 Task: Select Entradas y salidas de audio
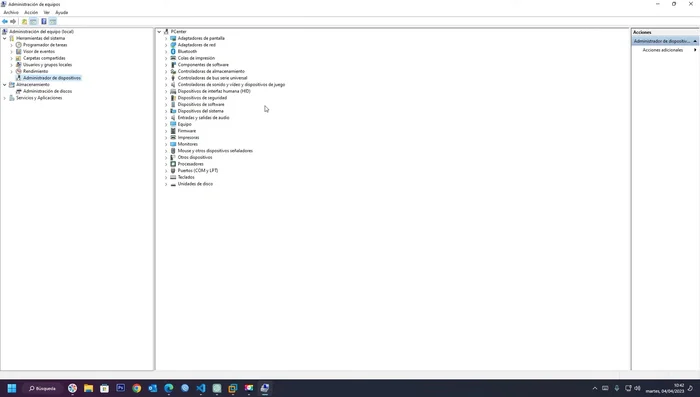pyautogui.click(x=204, y=117)
